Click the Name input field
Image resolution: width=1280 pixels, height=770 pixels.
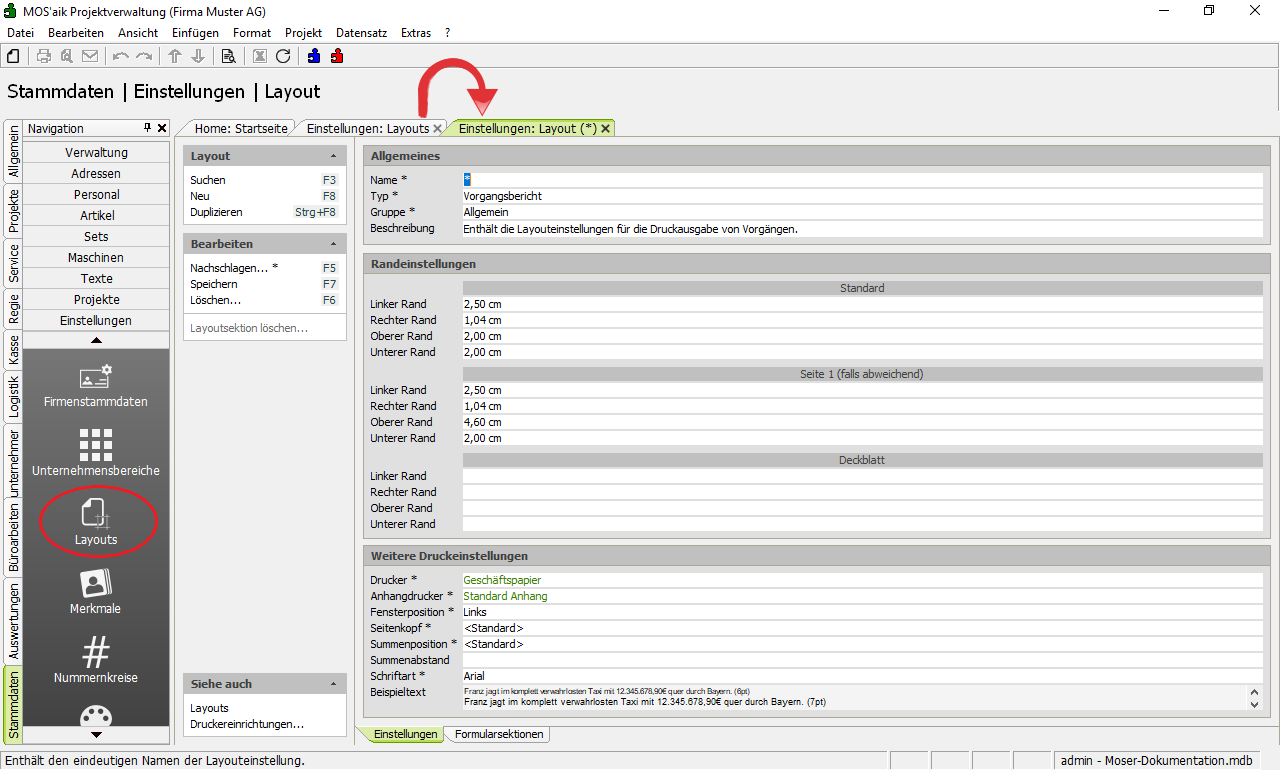coord(862,180)
